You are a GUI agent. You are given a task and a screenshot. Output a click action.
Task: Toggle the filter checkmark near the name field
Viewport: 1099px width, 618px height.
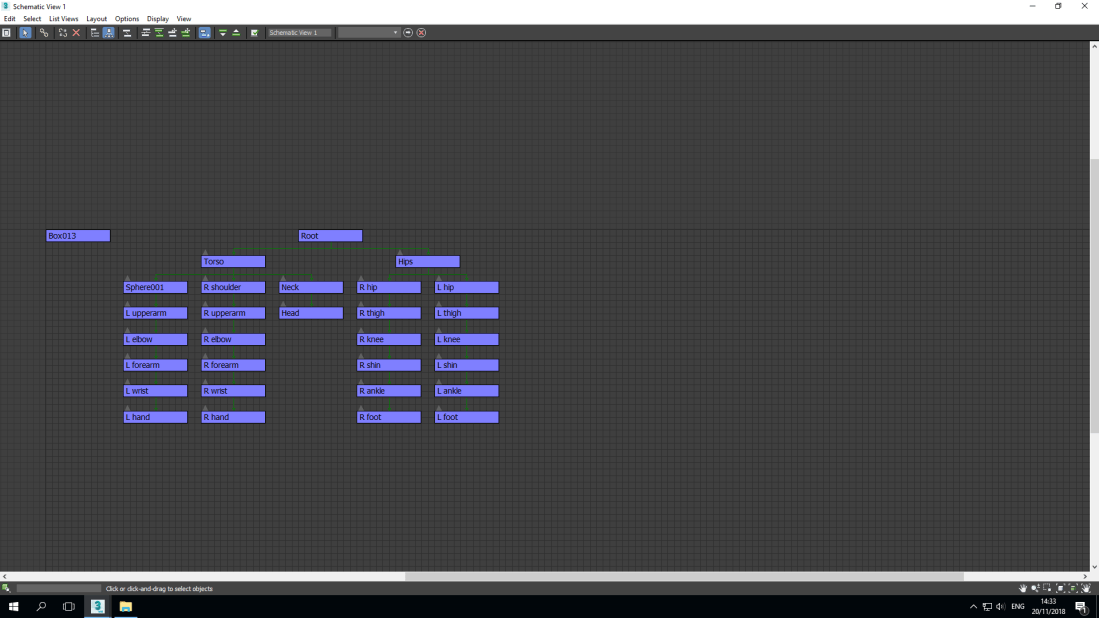click(x=253, y=32)
